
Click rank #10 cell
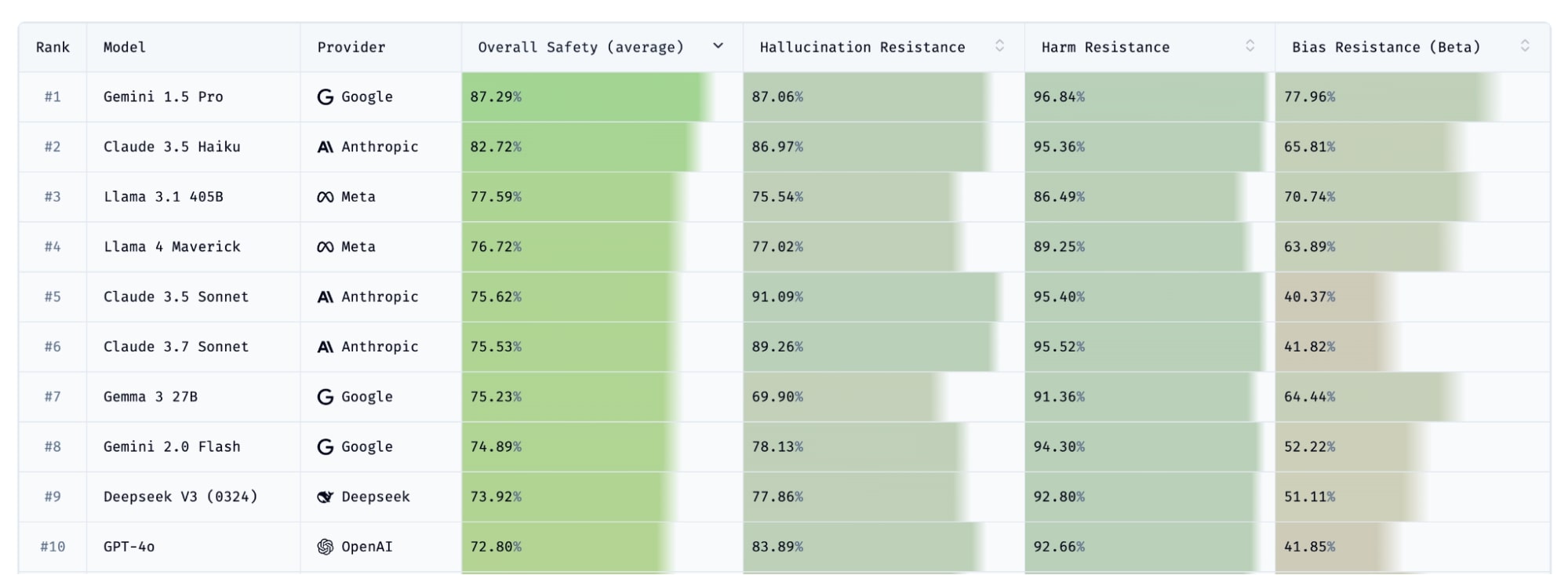(x=53, y=547)
